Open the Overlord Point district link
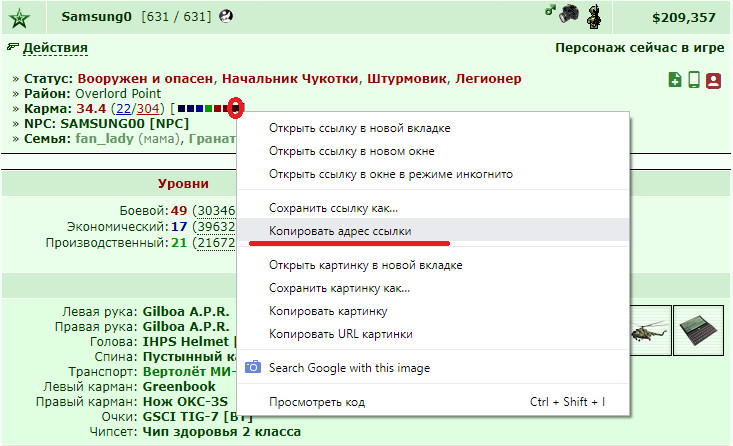Viewport: 733px width, 446px height. tap(118, 94)
